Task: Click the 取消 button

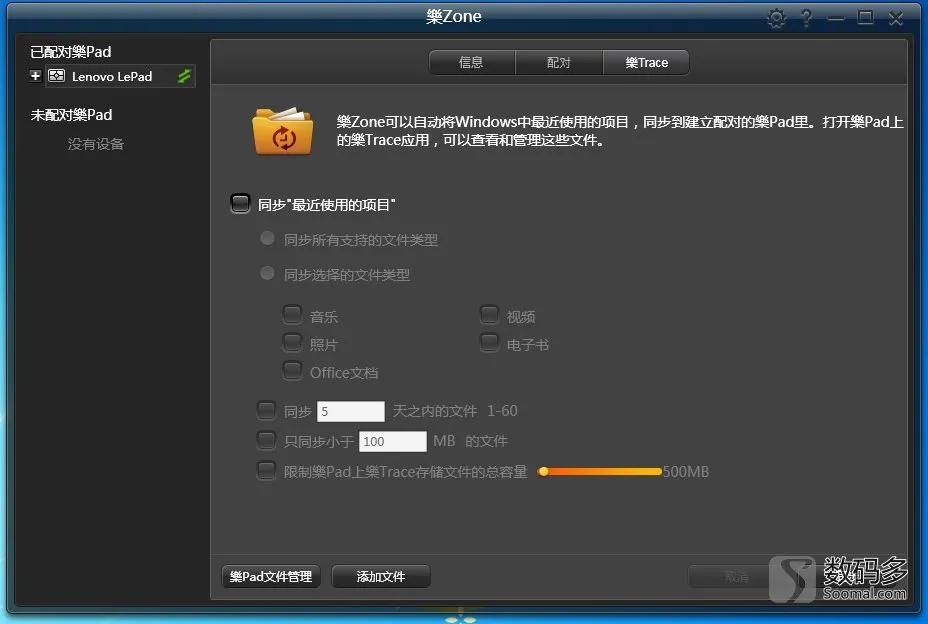Action: click(x=737, y=576)
